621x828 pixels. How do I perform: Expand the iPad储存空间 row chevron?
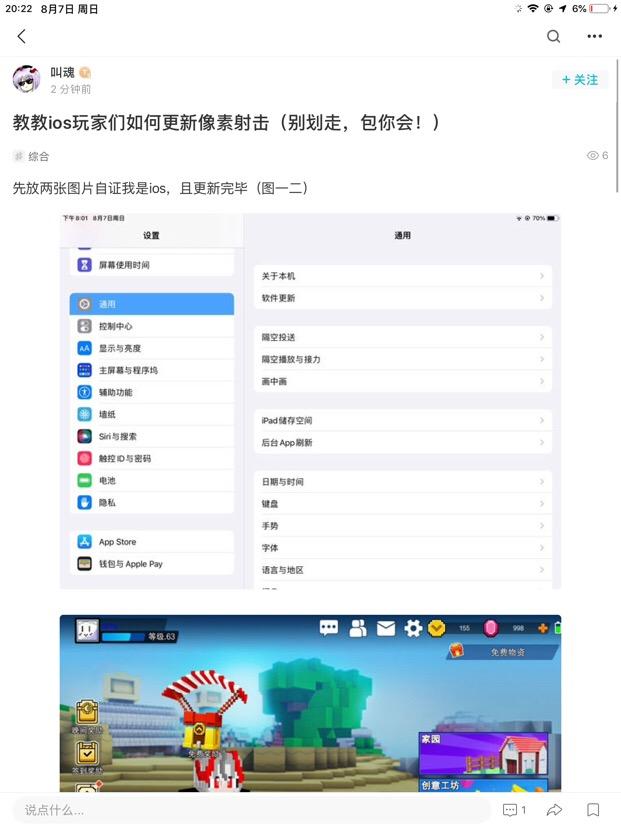coord(542,420)
